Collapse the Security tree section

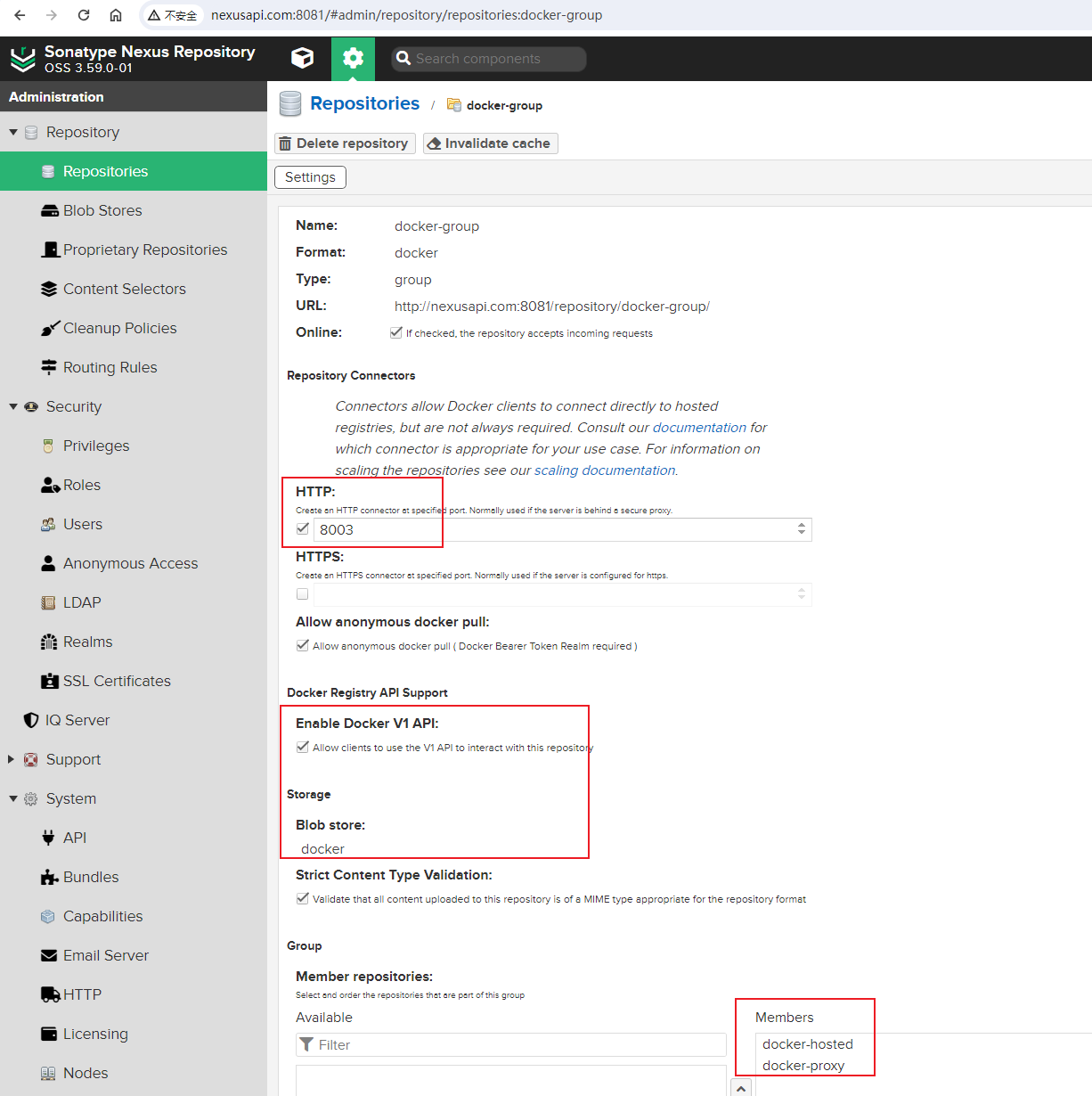coord(13,406)
